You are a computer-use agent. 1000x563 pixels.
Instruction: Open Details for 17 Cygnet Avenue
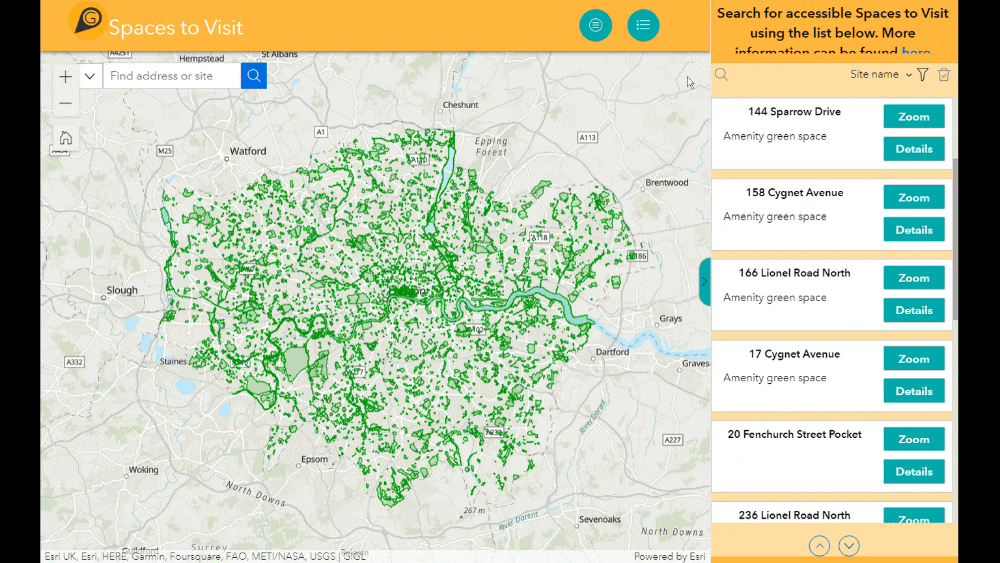[914, 391]
